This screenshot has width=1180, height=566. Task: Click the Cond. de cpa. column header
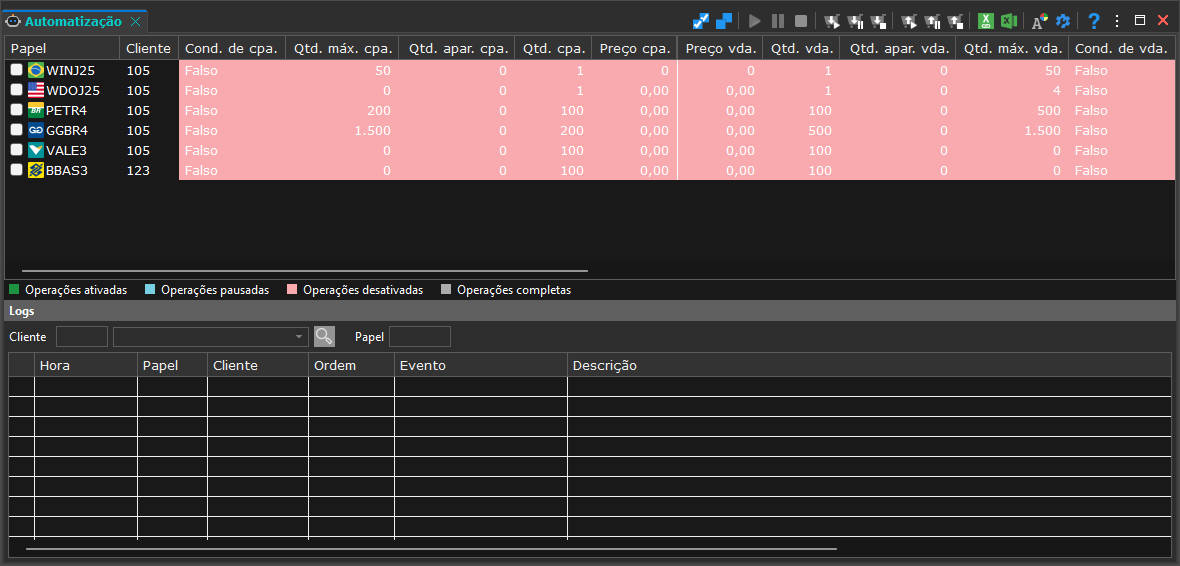231,49
